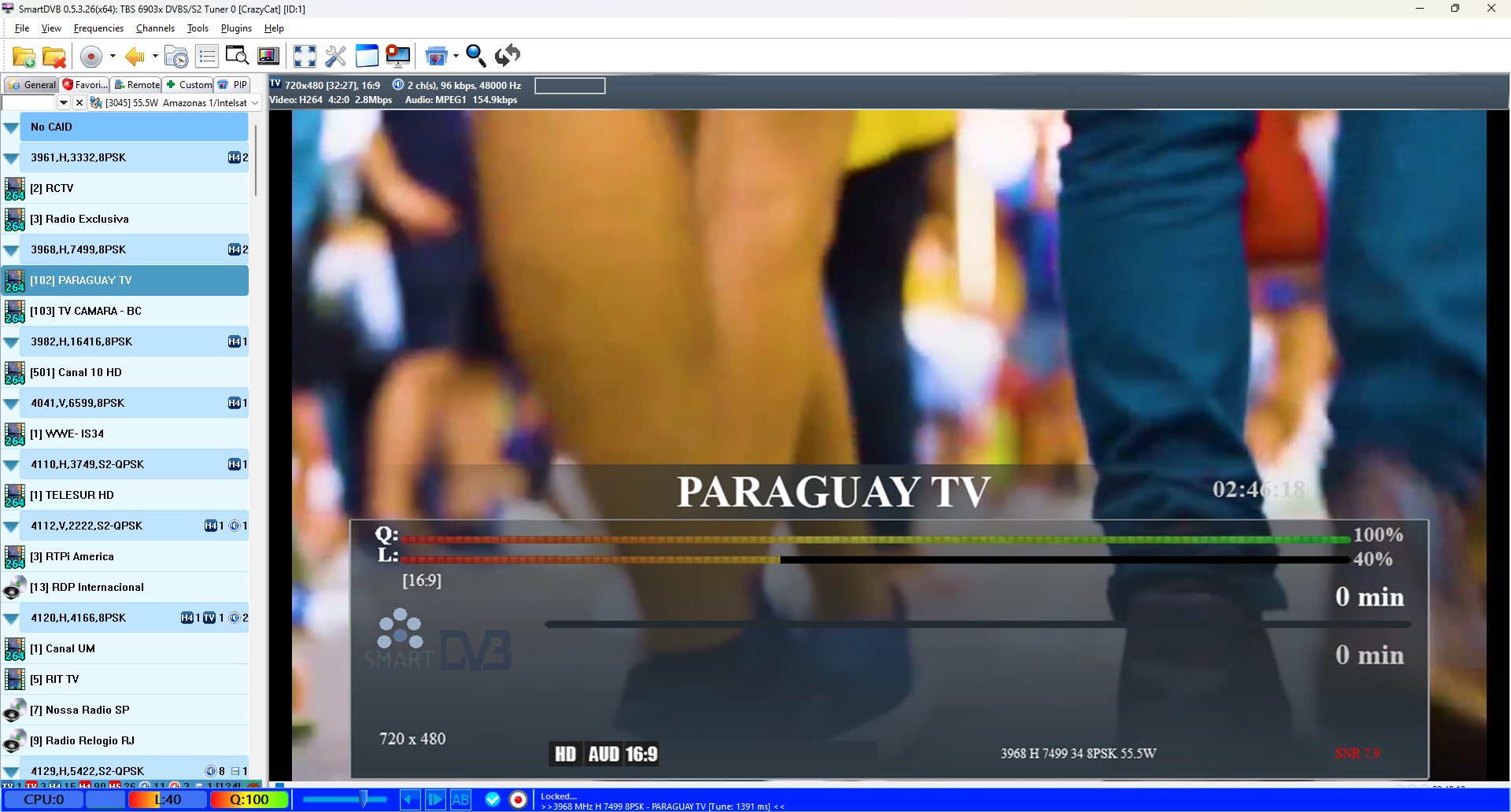Collapse the 4112,V,2222,S2-QPSK transponder
The image size is (1511, 812).
(x=11, y=526)
